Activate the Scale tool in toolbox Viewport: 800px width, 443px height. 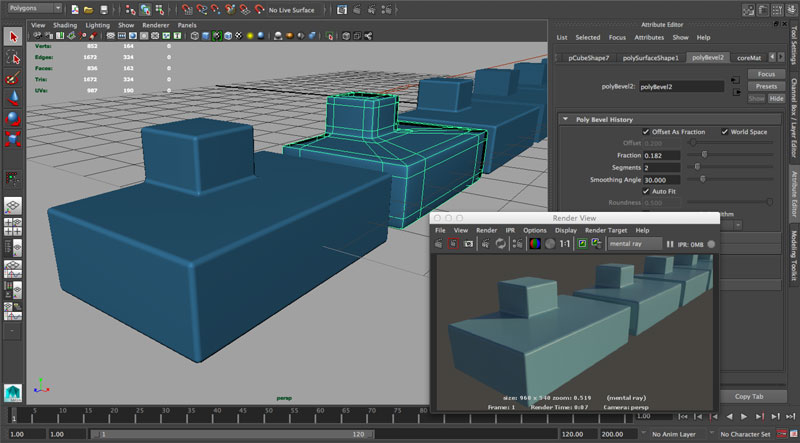tap(13, 138)
